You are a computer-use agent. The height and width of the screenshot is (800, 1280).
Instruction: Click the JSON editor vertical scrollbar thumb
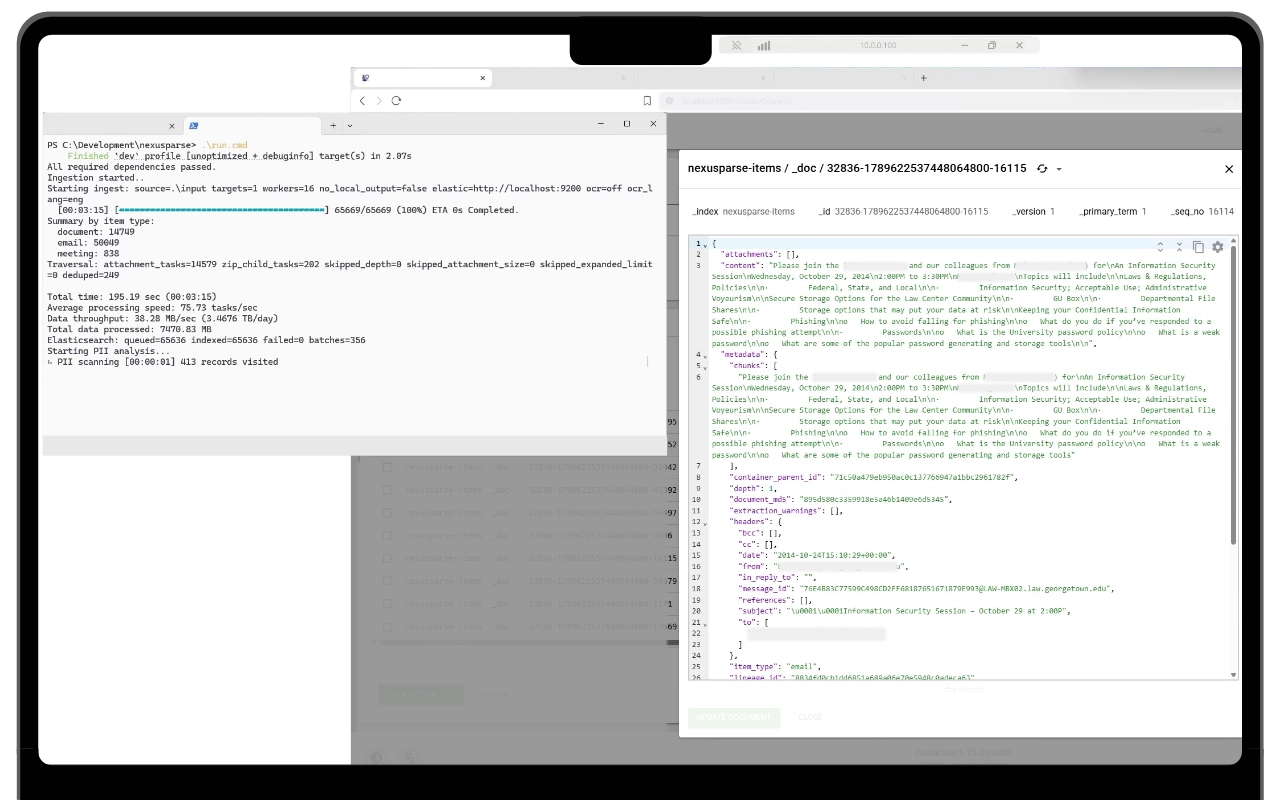(x=1233, y=395)
